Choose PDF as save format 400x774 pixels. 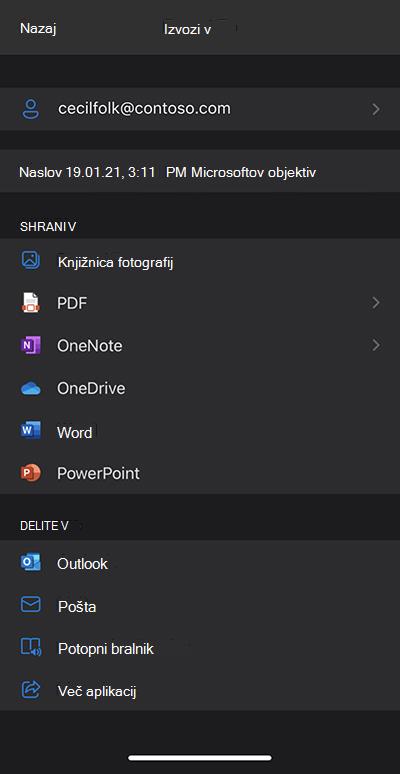(200, 303)
